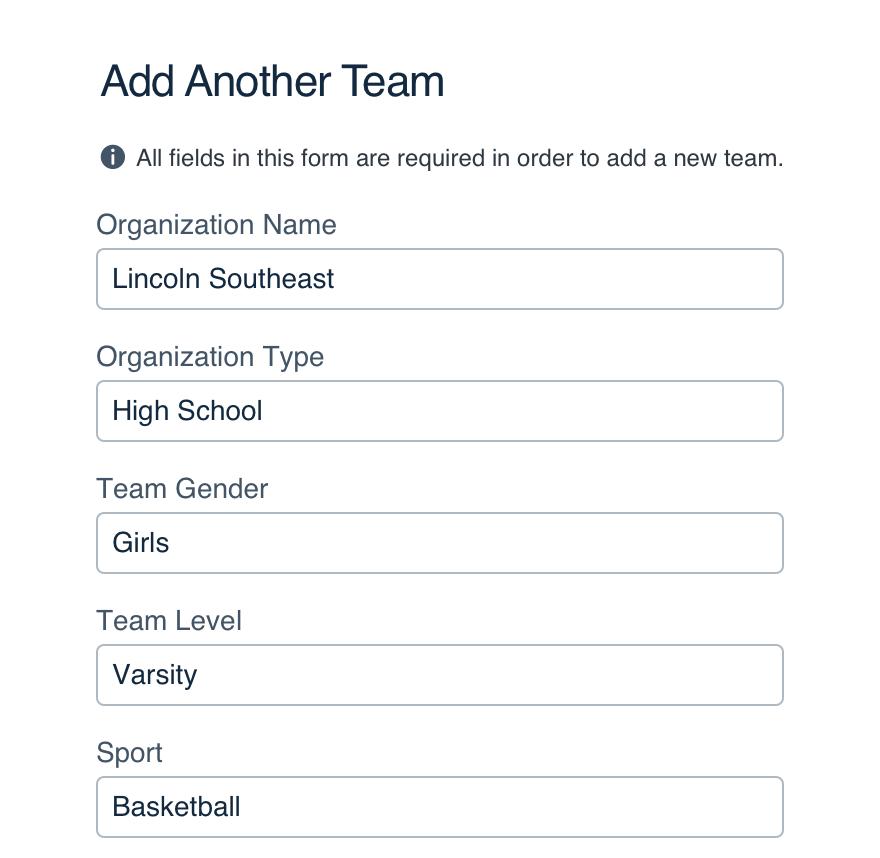This screenshot has width=880, height=858.
Task: Click the Team Gender label
Action: [x=182, y=489]
